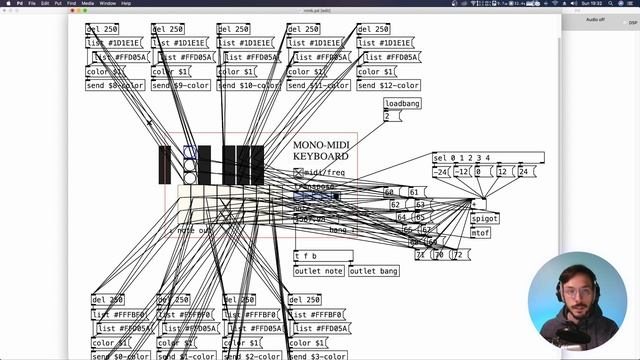640x360 pixels.
Task: Click the send $10-color object
Action: [249, 85]
